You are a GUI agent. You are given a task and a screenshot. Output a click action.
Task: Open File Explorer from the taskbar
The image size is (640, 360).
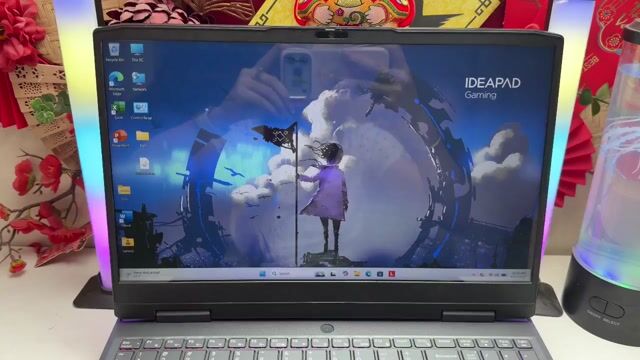point(357,274)
